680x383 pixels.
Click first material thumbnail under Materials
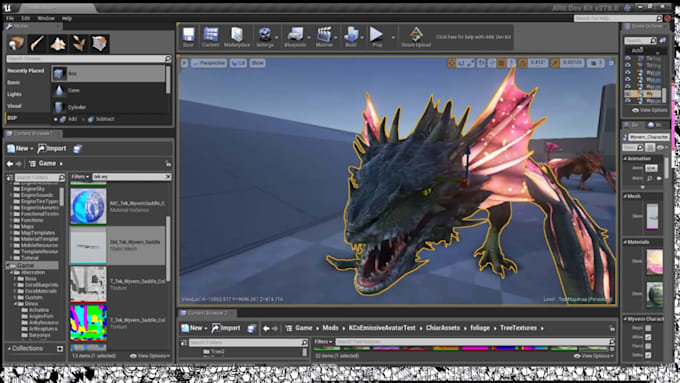(654, 262)
